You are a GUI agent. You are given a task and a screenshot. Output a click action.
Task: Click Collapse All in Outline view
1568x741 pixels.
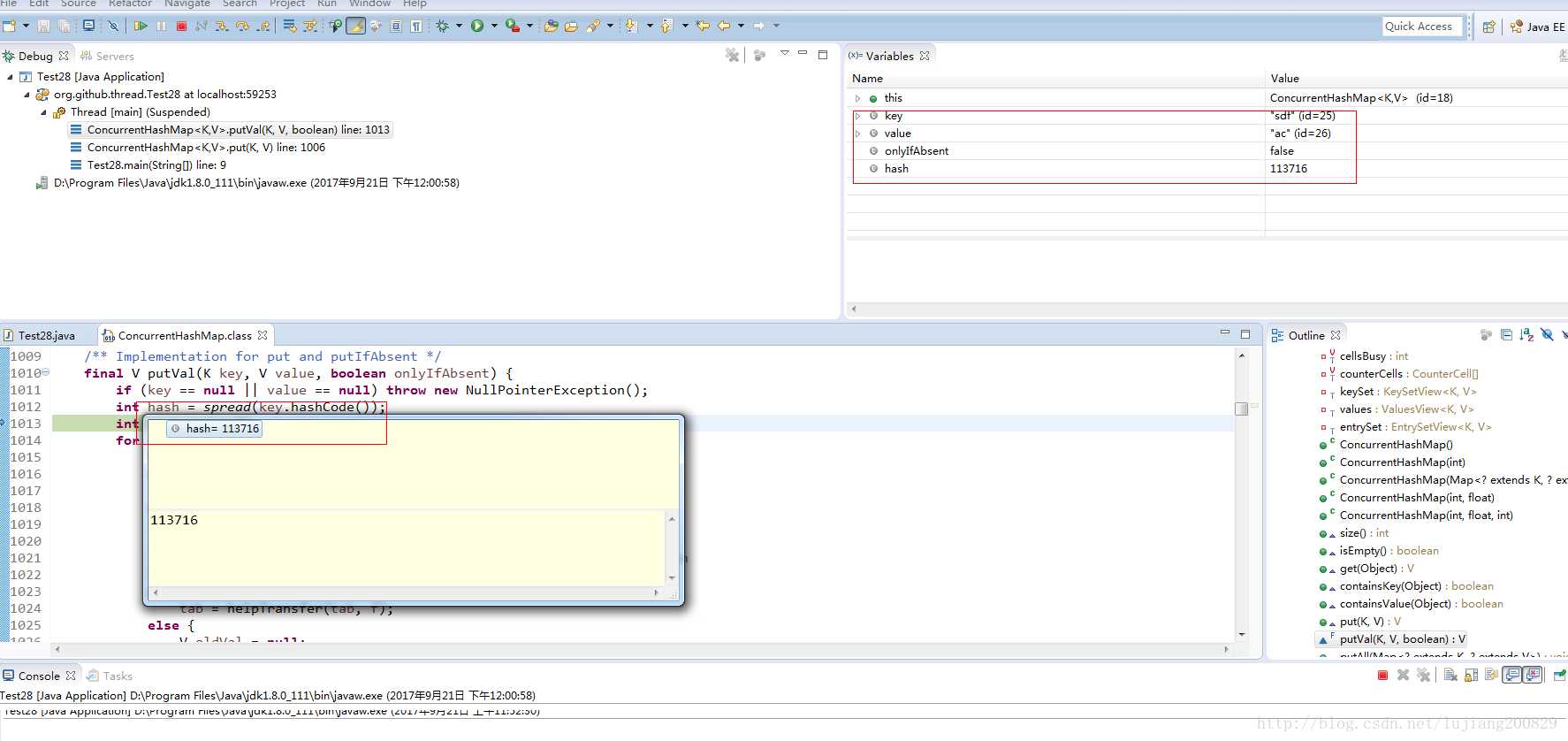coord(1506,335)
